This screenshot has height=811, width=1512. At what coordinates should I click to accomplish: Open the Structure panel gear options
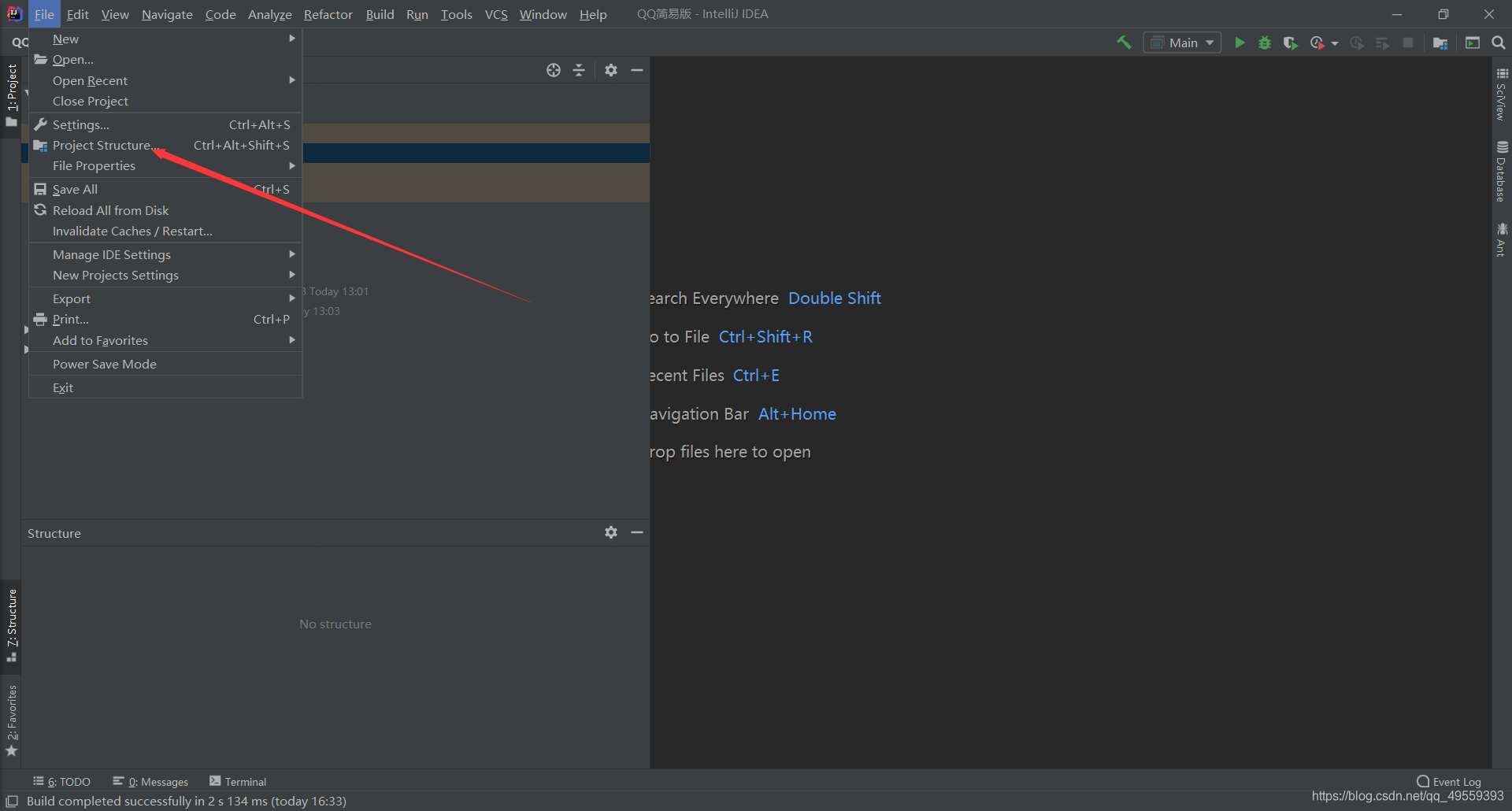611,532
